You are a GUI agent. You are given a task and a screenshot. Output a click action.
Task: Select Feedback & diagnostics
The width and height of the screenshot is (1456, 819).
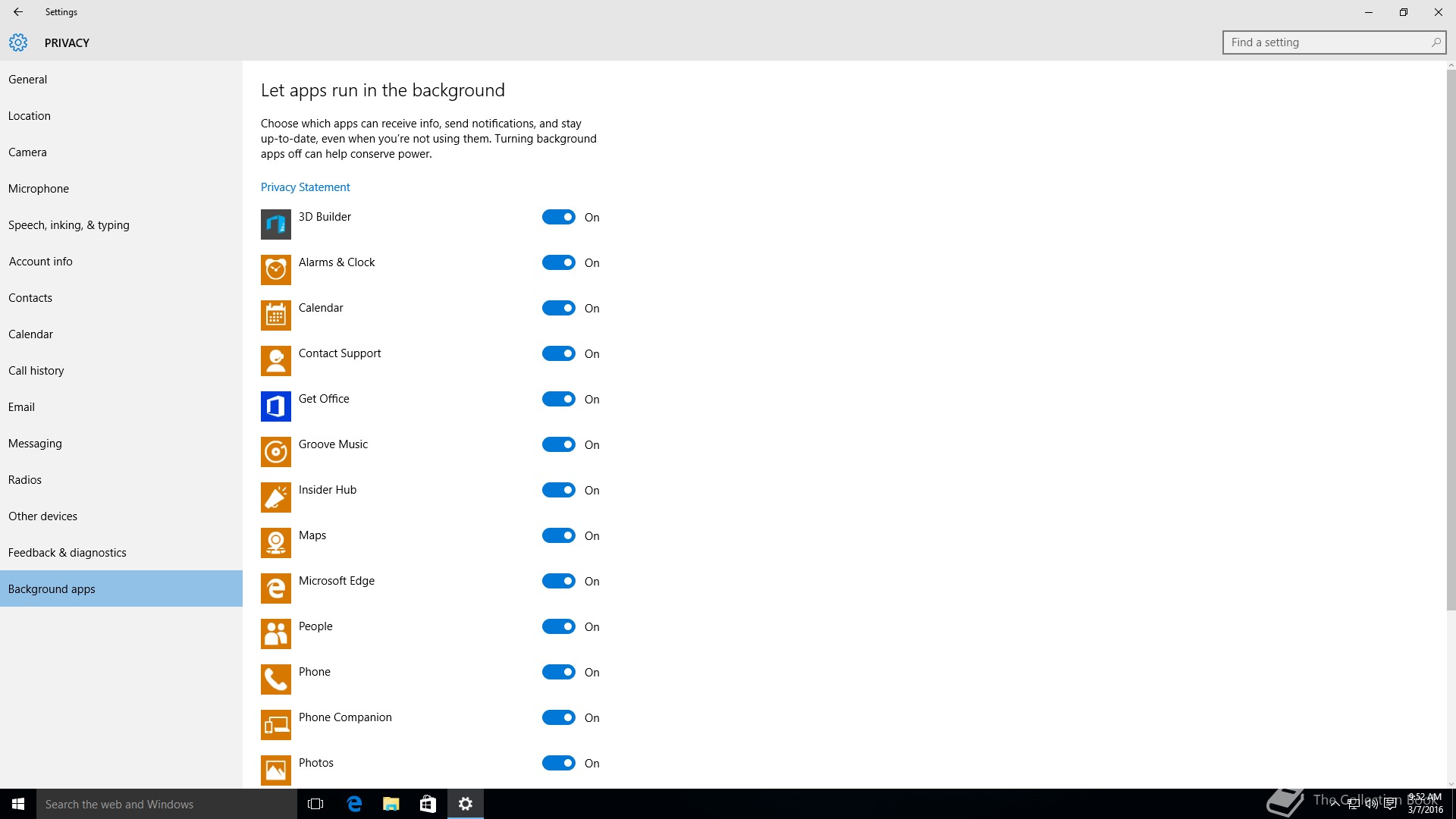121,552
